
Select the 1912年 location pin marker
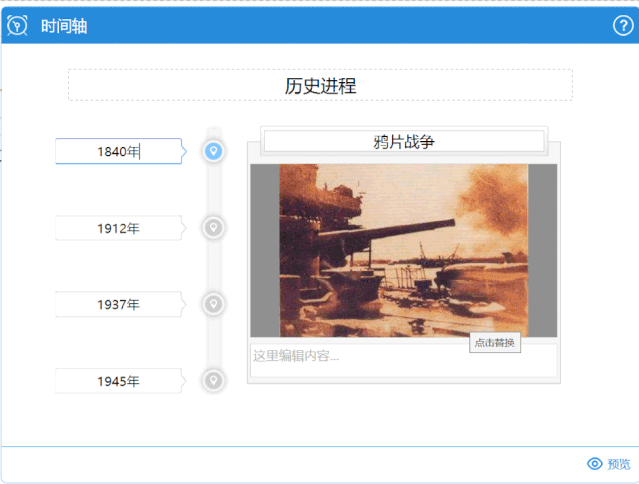pos(212,228)
